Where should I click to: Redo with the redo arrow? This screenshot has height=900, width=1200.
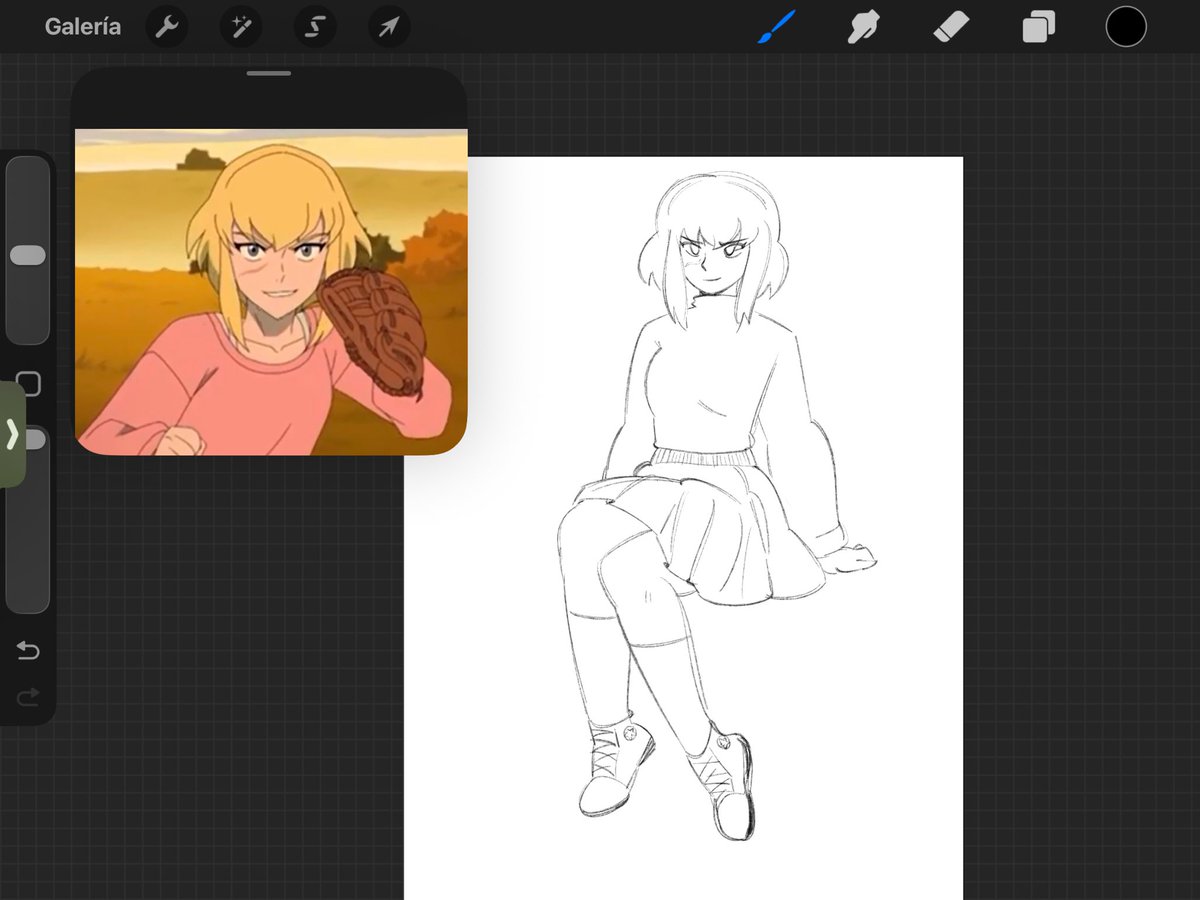(28, 696)
